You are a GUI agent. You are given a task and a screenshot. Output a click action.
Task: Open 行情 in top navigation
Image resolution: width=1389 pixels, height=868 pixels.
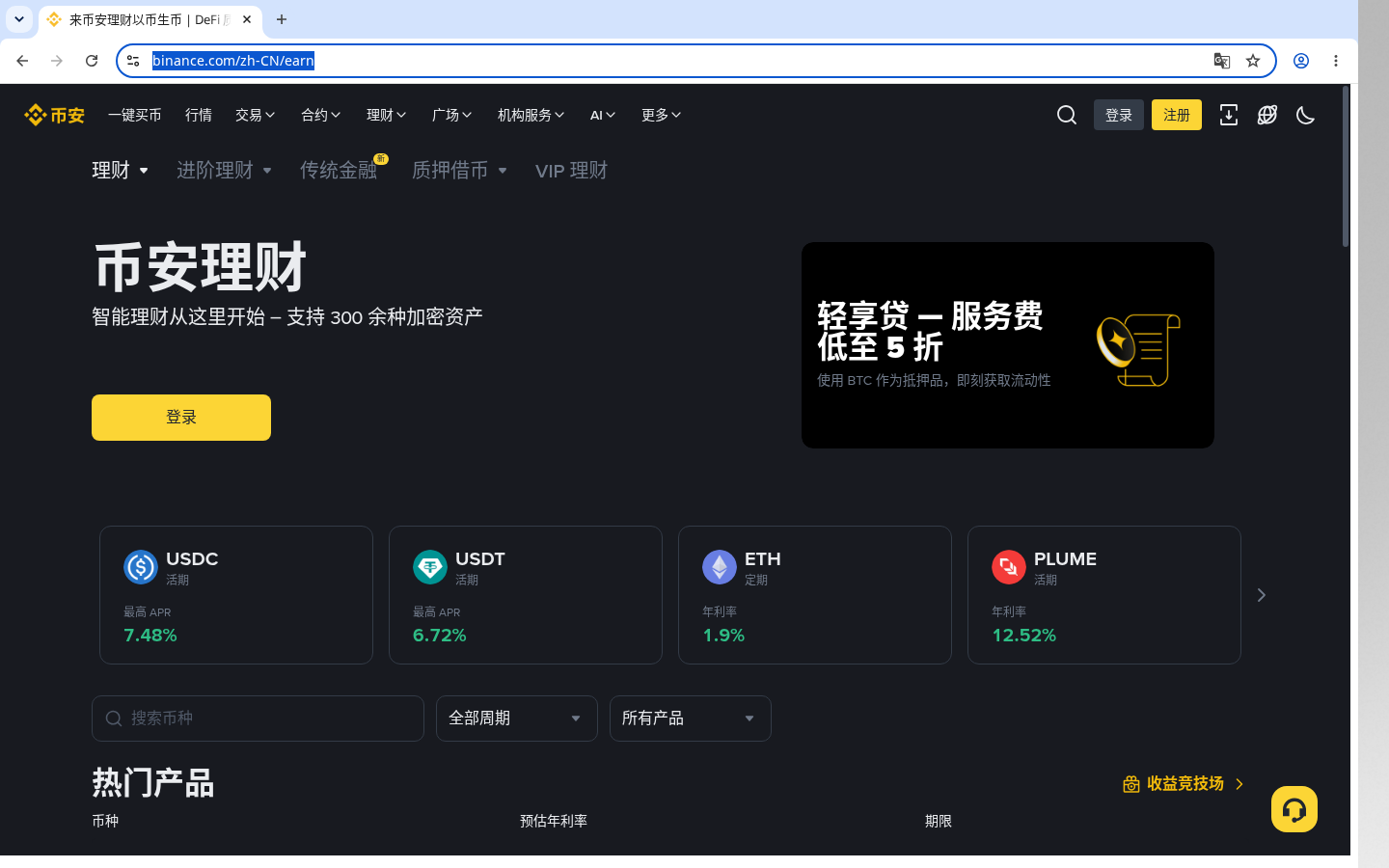pos(199,115)
